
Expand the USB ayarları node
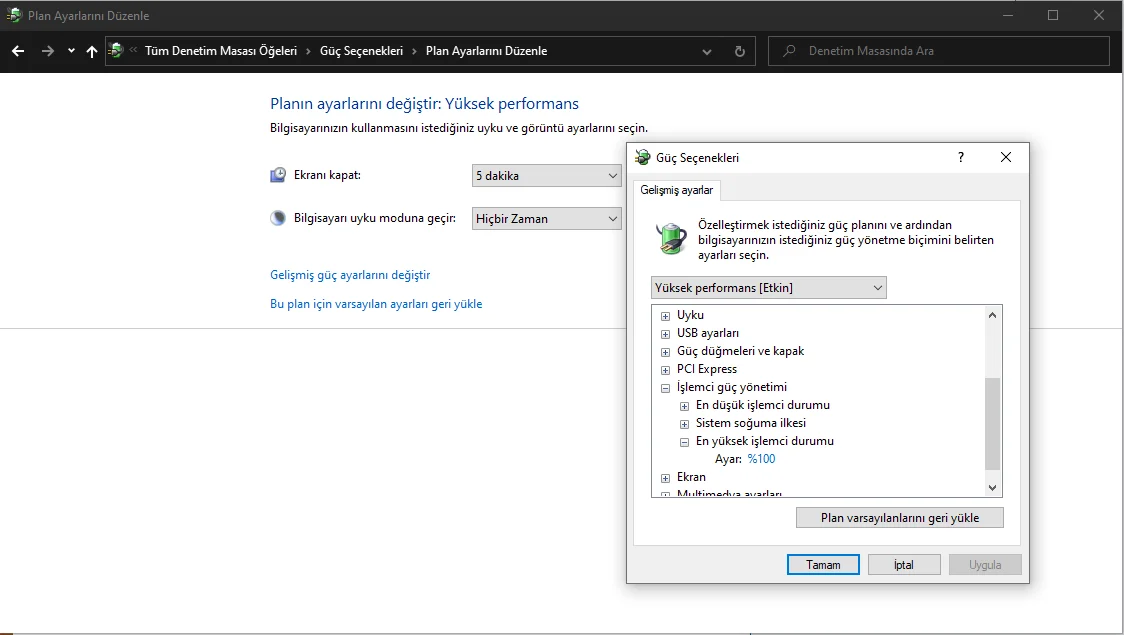click(x=666, y=334)
